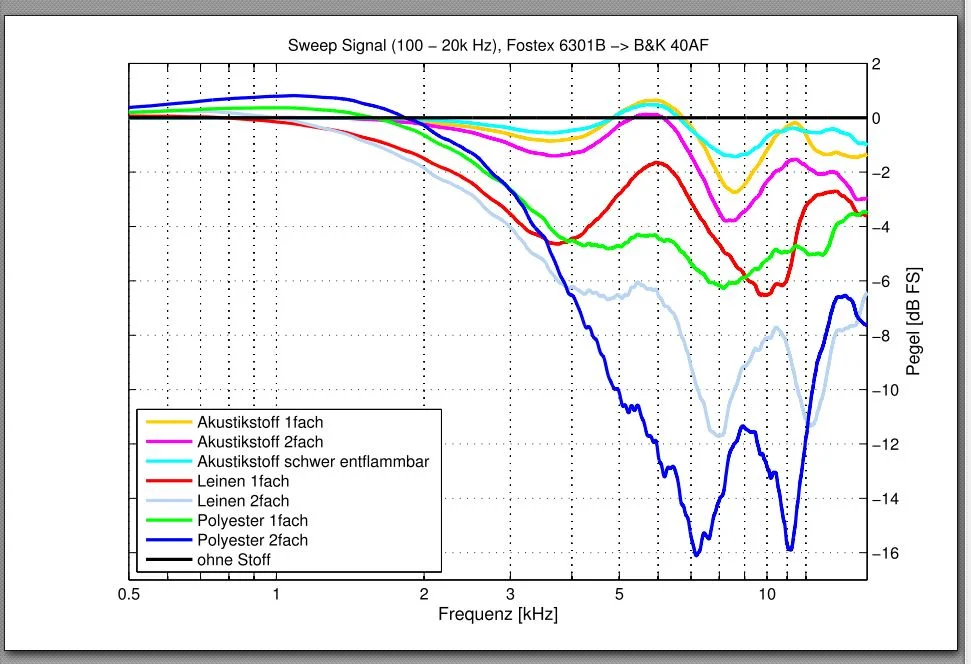Click the "ohne Stoff" legend label
This screenshot has width=971, height=664.
coord(233,560)
